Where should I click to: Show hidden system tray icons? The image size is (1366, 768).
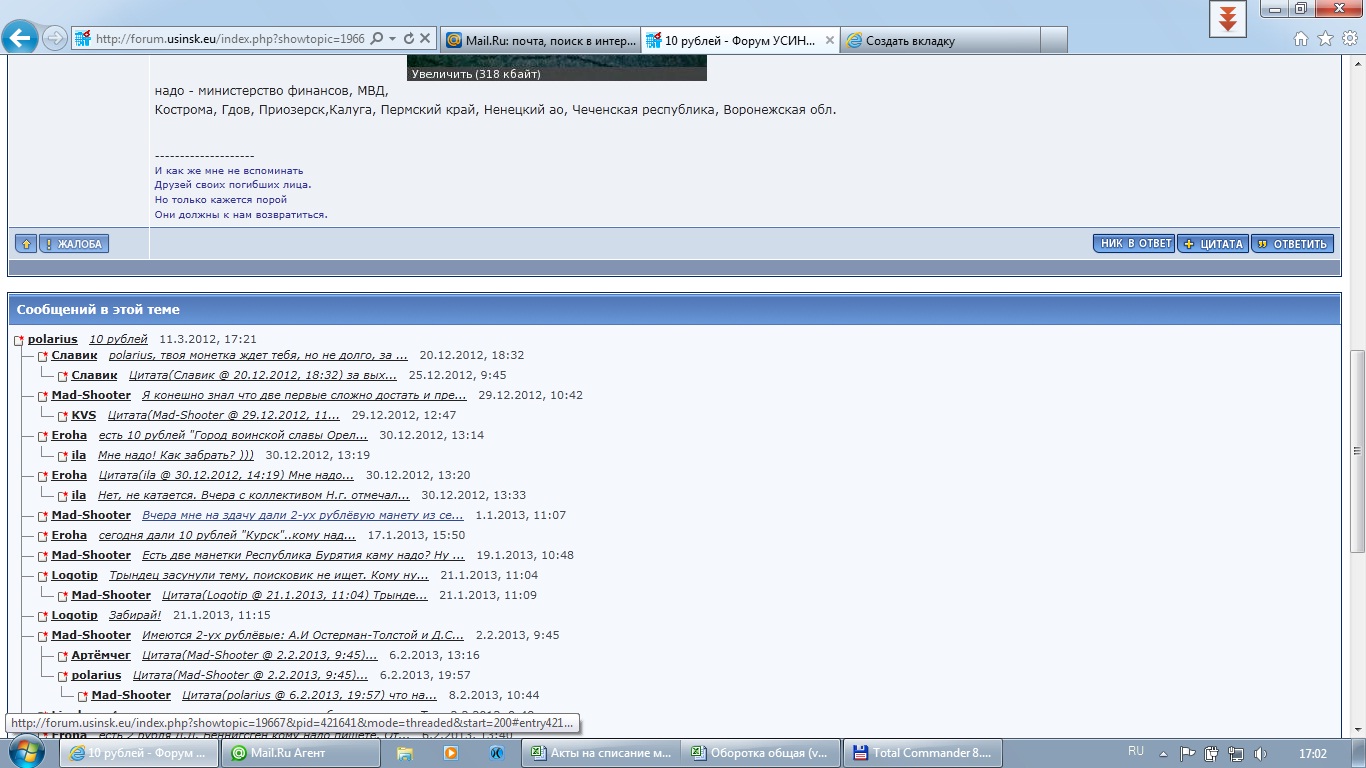(1164, 753)
